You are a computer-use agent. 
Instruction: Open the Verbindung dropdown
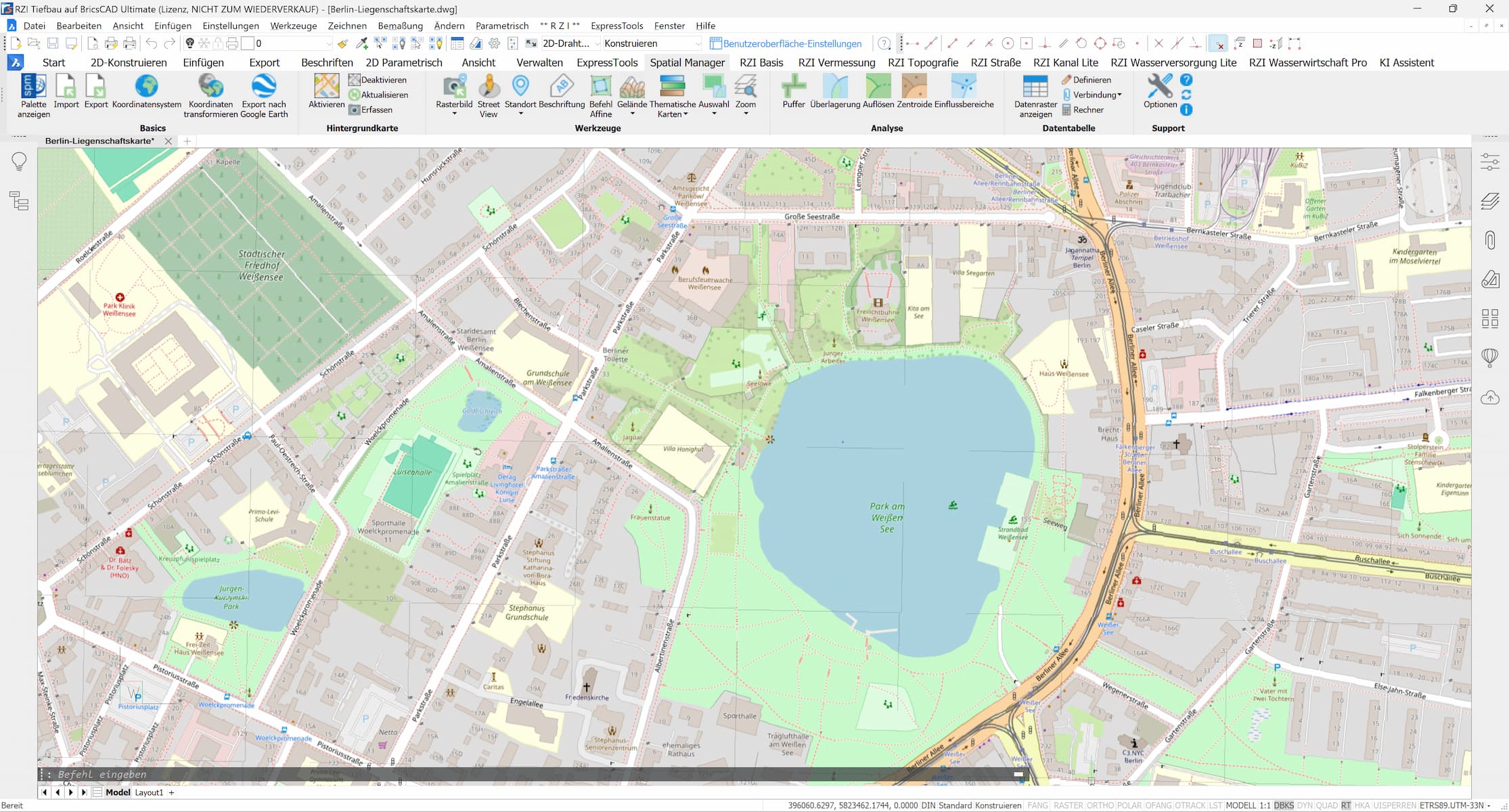(x=1093, y=95)
